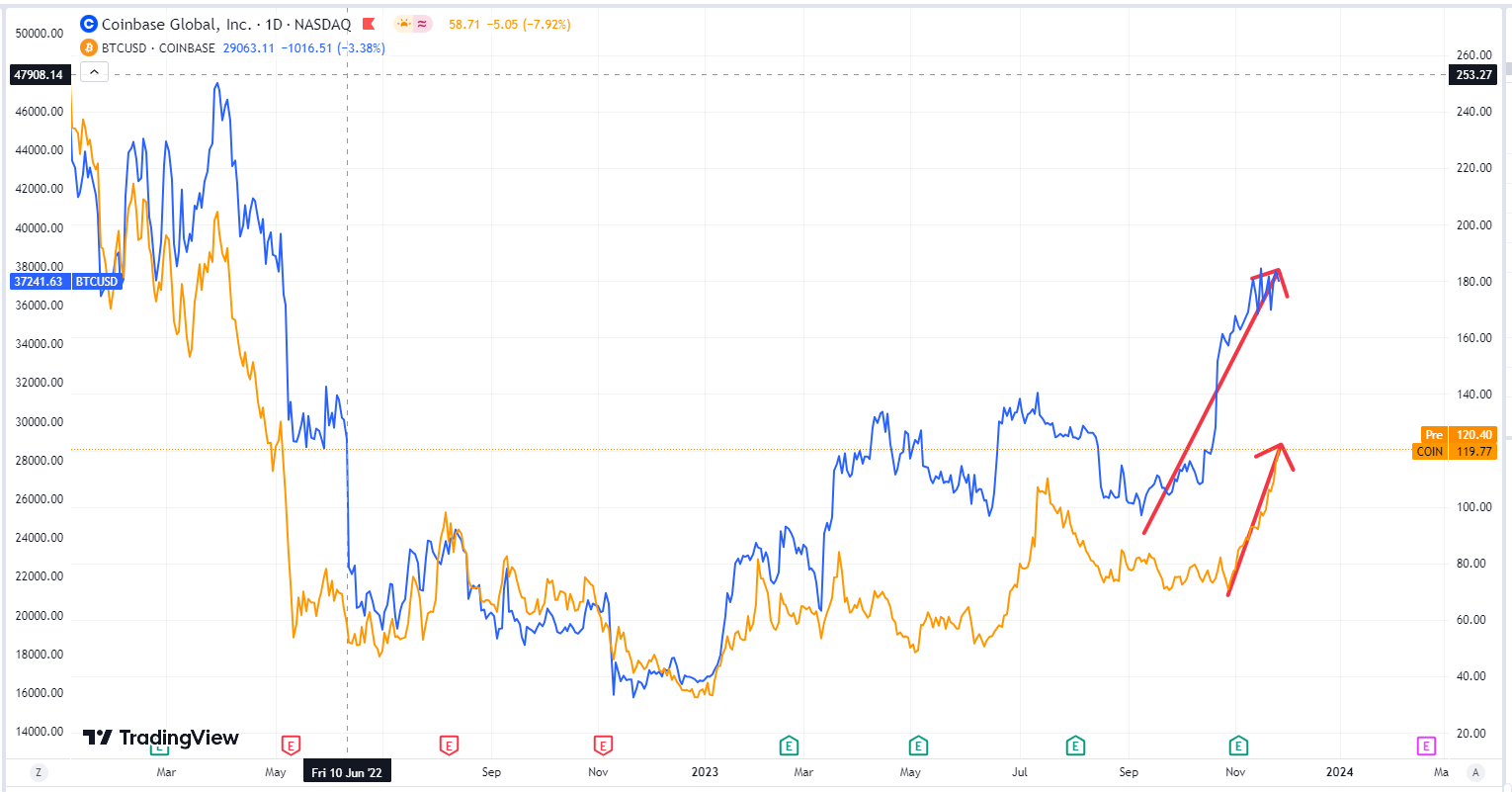Click the BTCUSD change −1016.51 (−3.38%)
The image size is (1512, 792).
click(333, 47)
